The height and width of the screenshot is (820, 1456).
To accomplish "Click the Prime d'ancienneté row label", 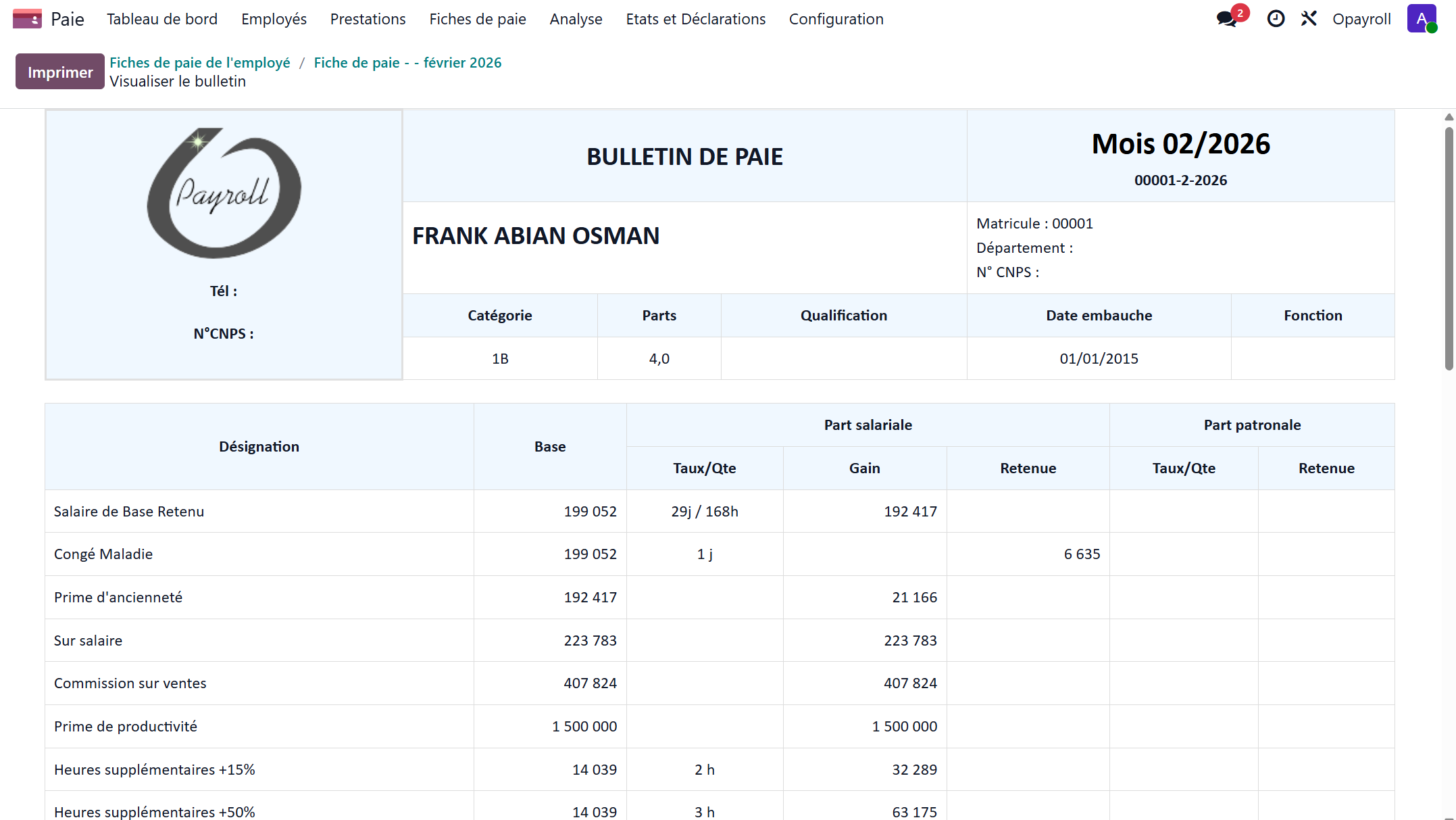I will coord(118,597).
